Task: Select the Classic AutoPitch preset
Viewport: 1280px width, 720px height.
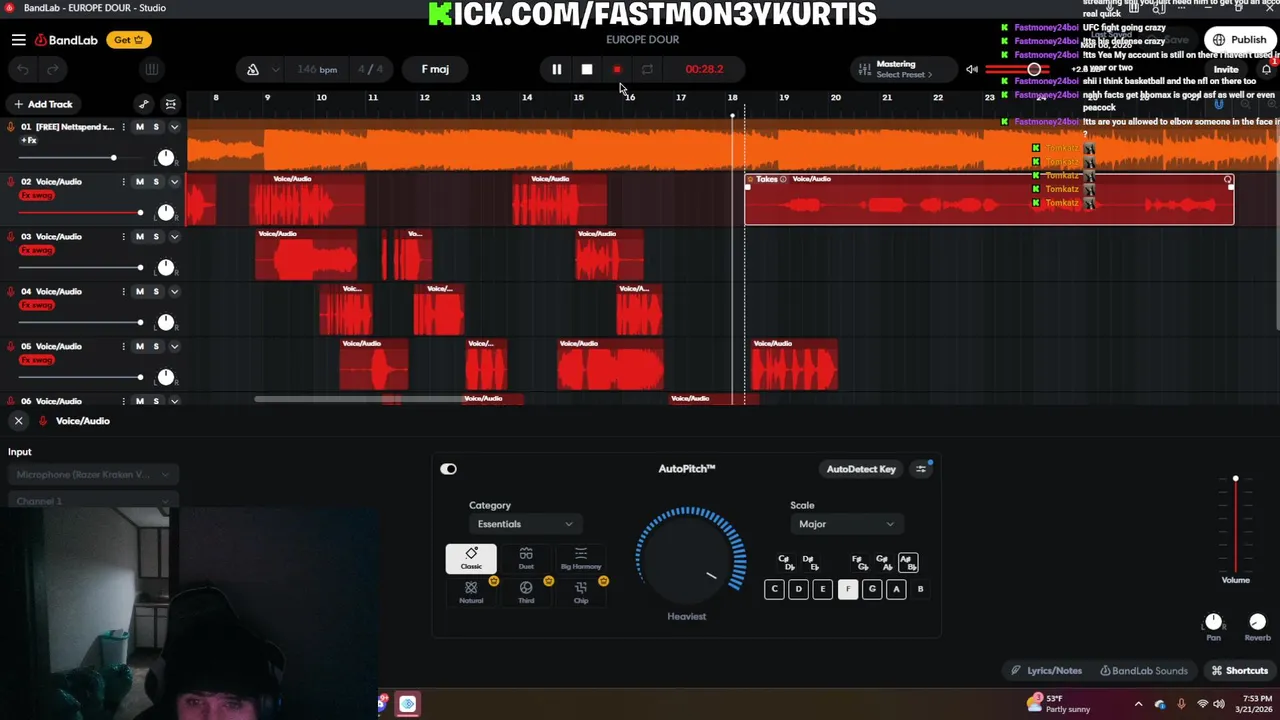Action: [471, 559]
